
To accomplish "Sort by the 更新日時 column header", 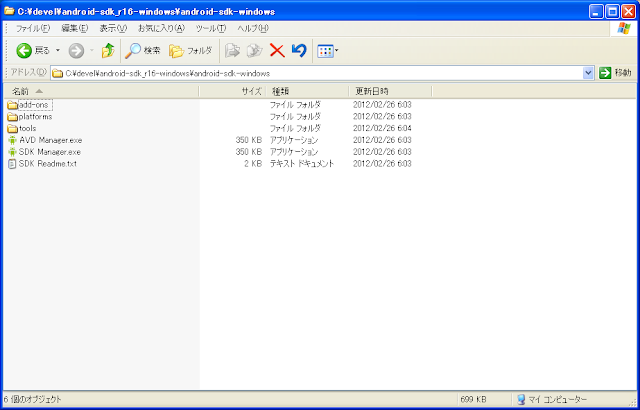I will tap(390, 91).
